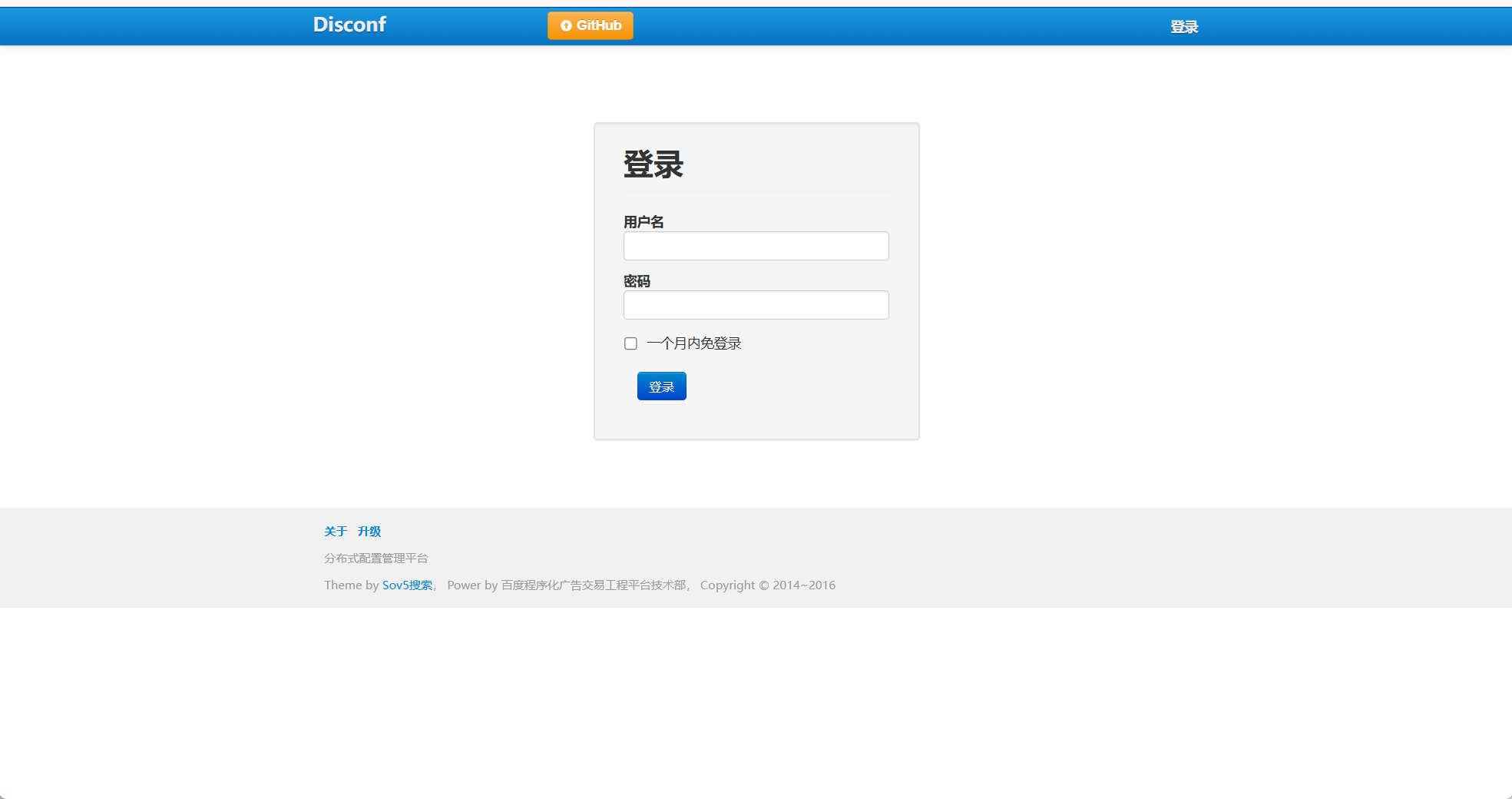Click the GitHub octocat icon in navbar
The width and height of the screenshot is (1512, 799).
pyautogui.click(x=566, y=26)
